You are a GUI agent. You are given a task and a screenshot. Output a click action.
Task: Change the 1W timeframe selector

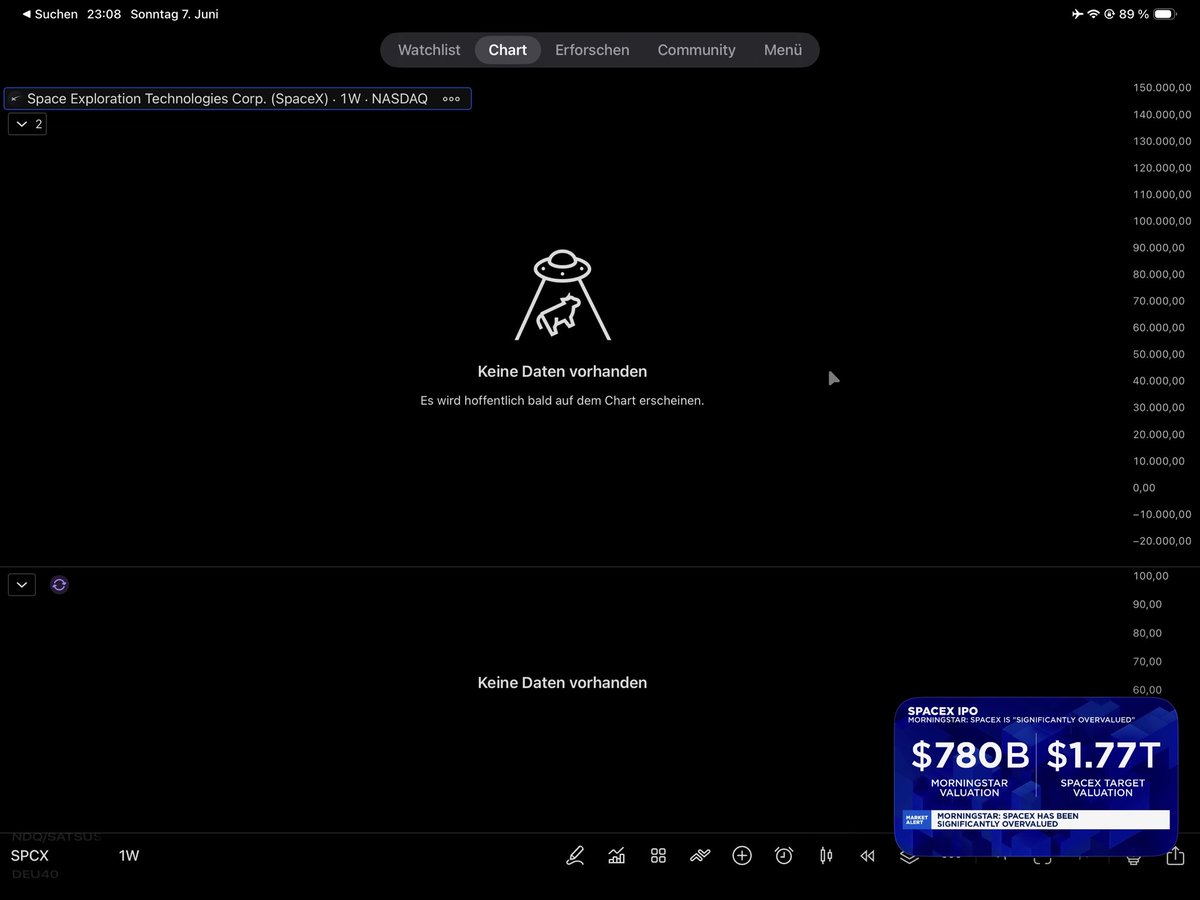click(x=129, y=856)
